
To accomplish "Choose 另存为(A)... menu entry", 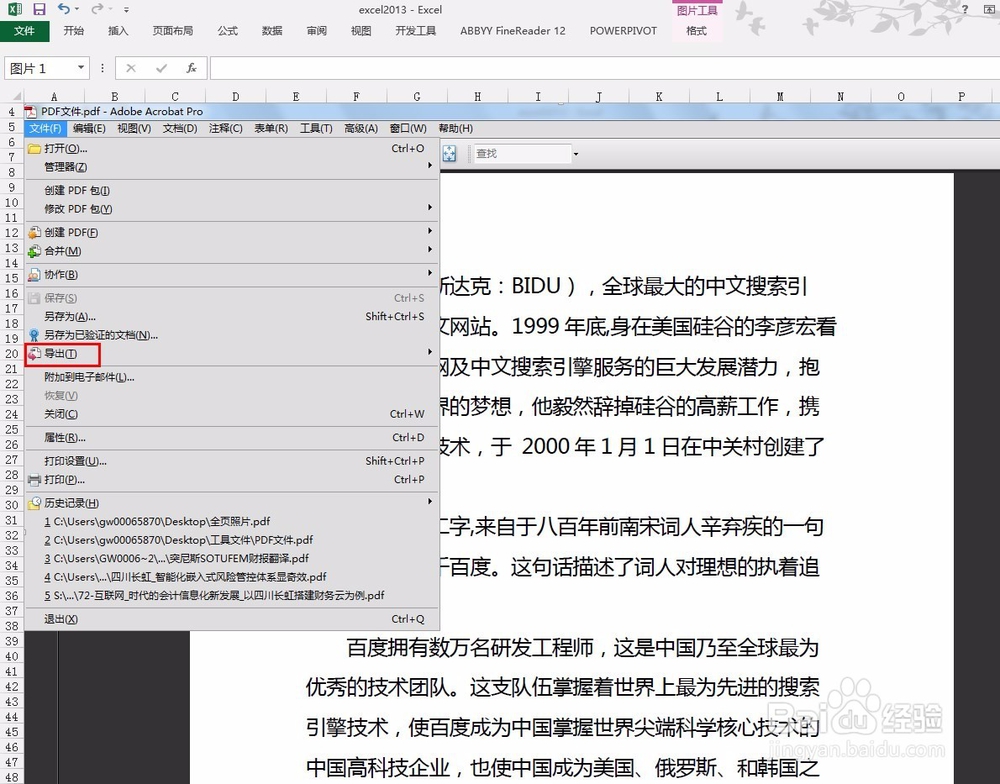I will click(232, 317).
